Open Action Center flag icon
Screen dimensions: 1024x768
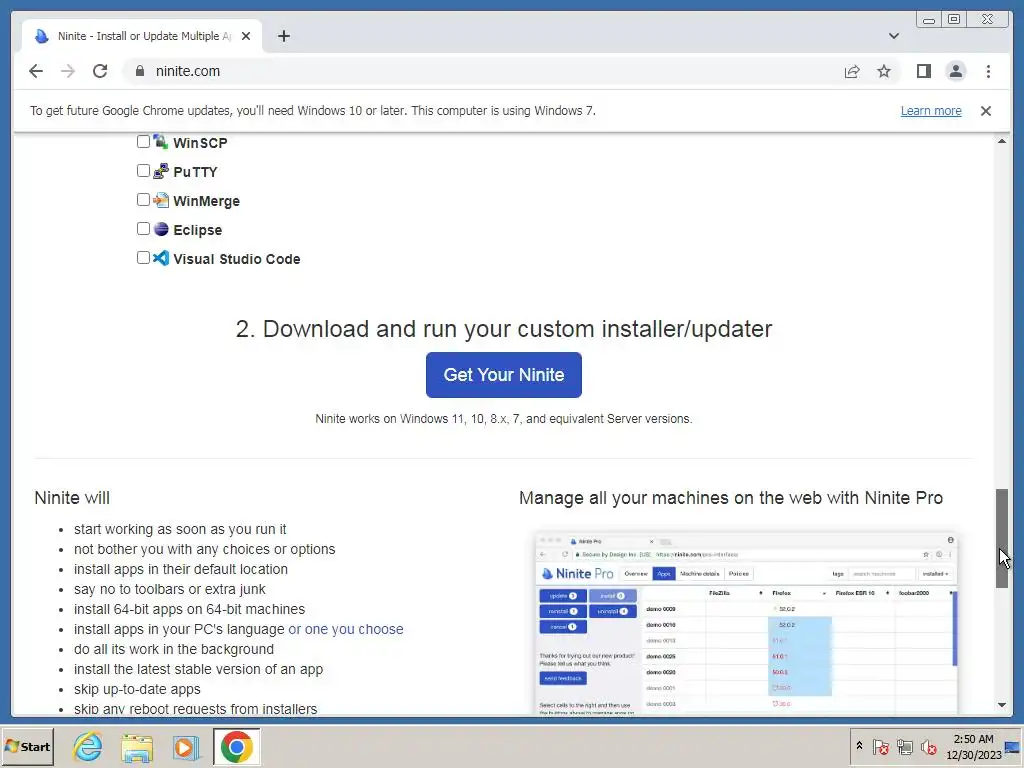pos(880,746)
